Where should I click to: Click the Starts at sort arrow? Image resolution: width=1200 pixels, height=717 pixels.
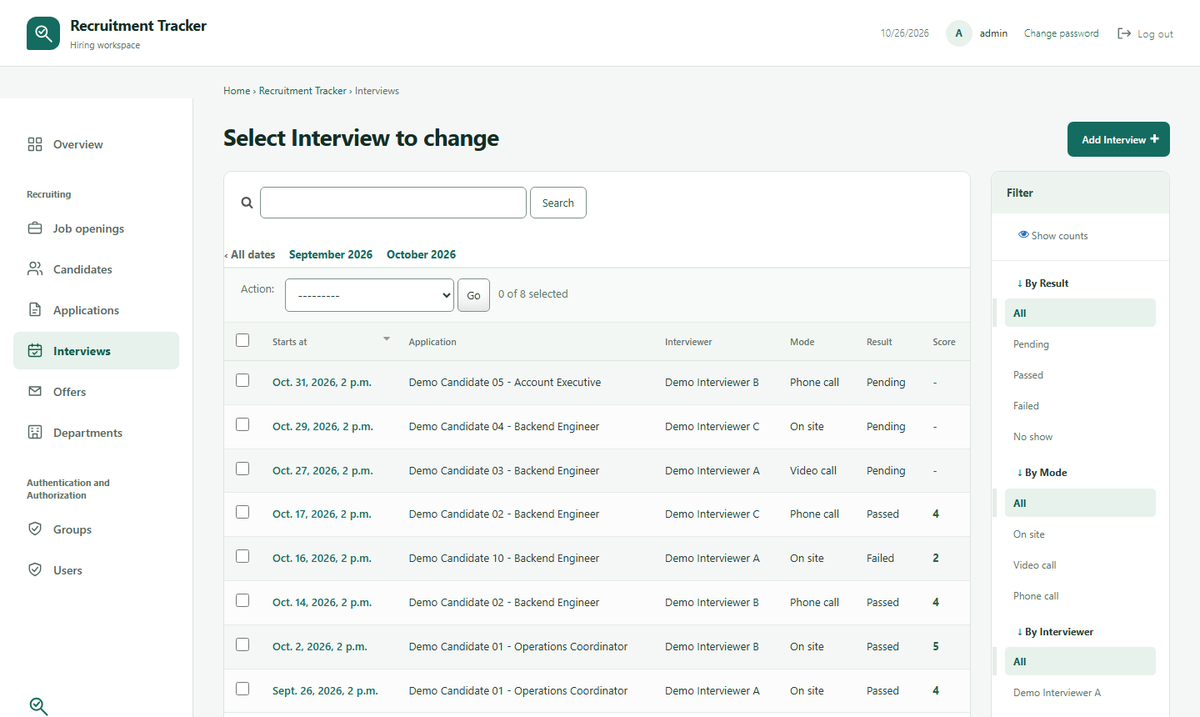coord(387,340)
